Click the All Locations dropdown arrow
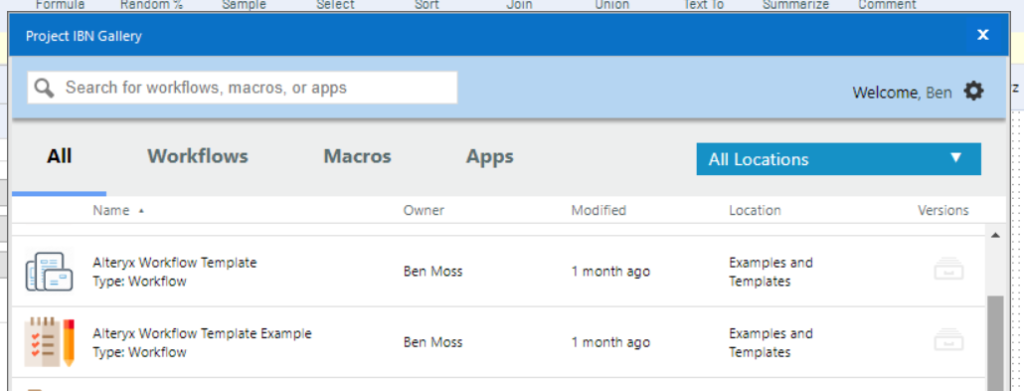Viewport: 1024px width, 391px height. [x=956, y=158]
